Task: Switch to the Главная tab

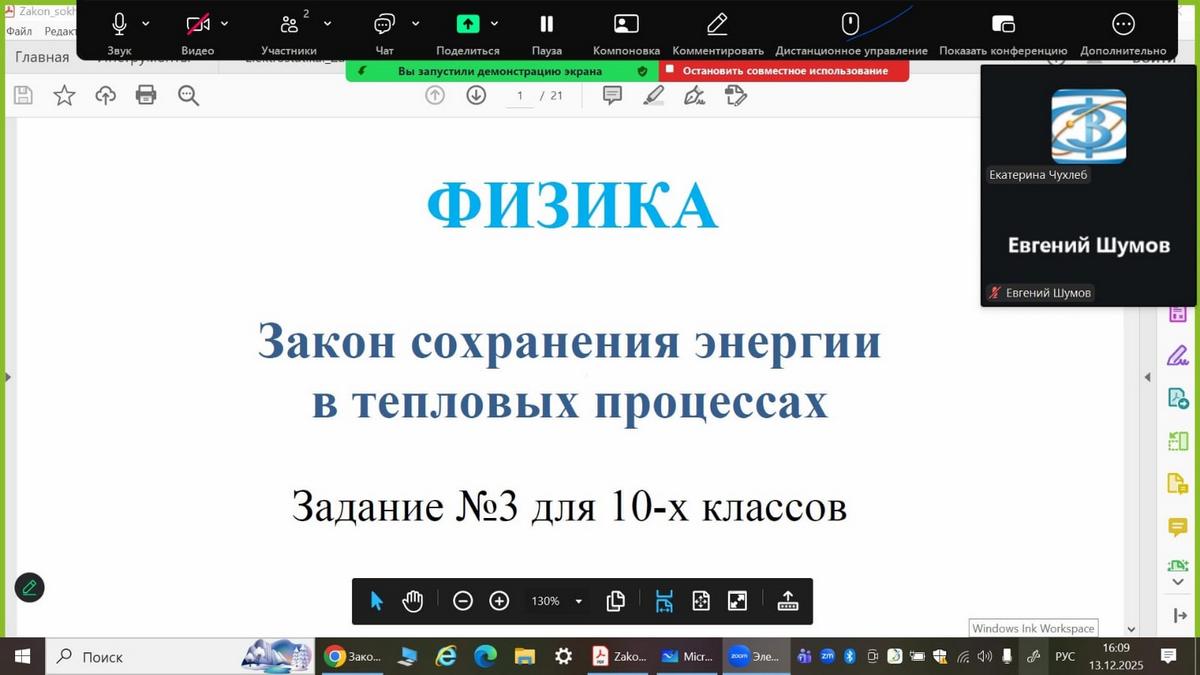Action: coord(42,58)
